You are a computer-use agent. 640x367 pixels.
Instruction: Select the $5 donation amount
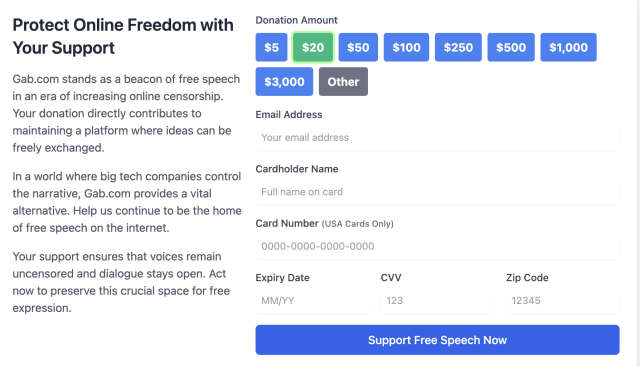click(271, 47)
